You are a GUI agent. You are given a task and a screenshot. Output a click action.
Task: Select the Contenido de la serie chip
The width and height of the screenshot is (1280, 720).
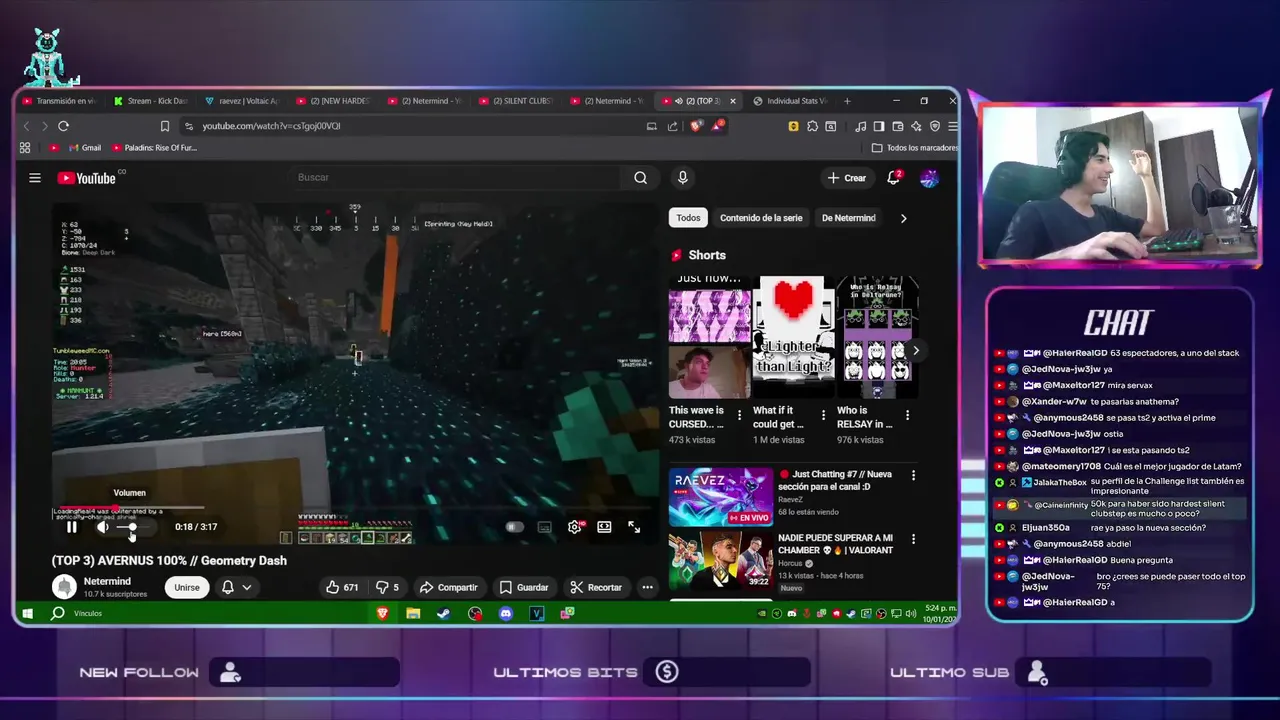coord(761,217)
